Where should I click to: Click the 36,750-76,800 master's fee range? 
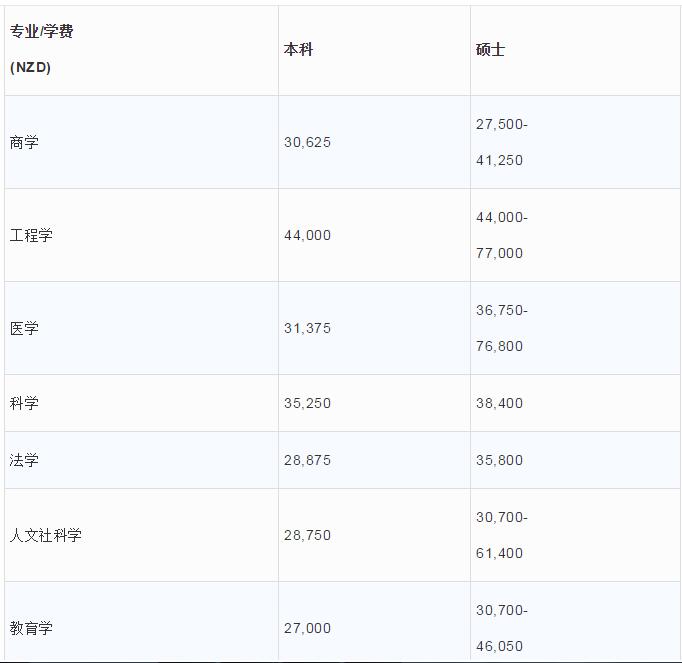pos(501,328)
